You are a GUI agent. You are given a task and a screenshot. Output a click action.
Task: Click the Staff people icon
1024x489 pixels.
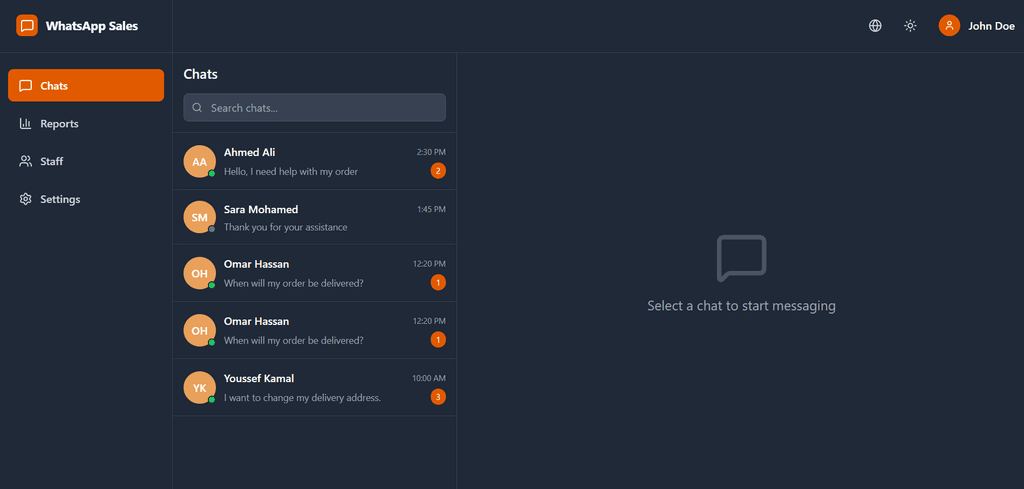26,161
